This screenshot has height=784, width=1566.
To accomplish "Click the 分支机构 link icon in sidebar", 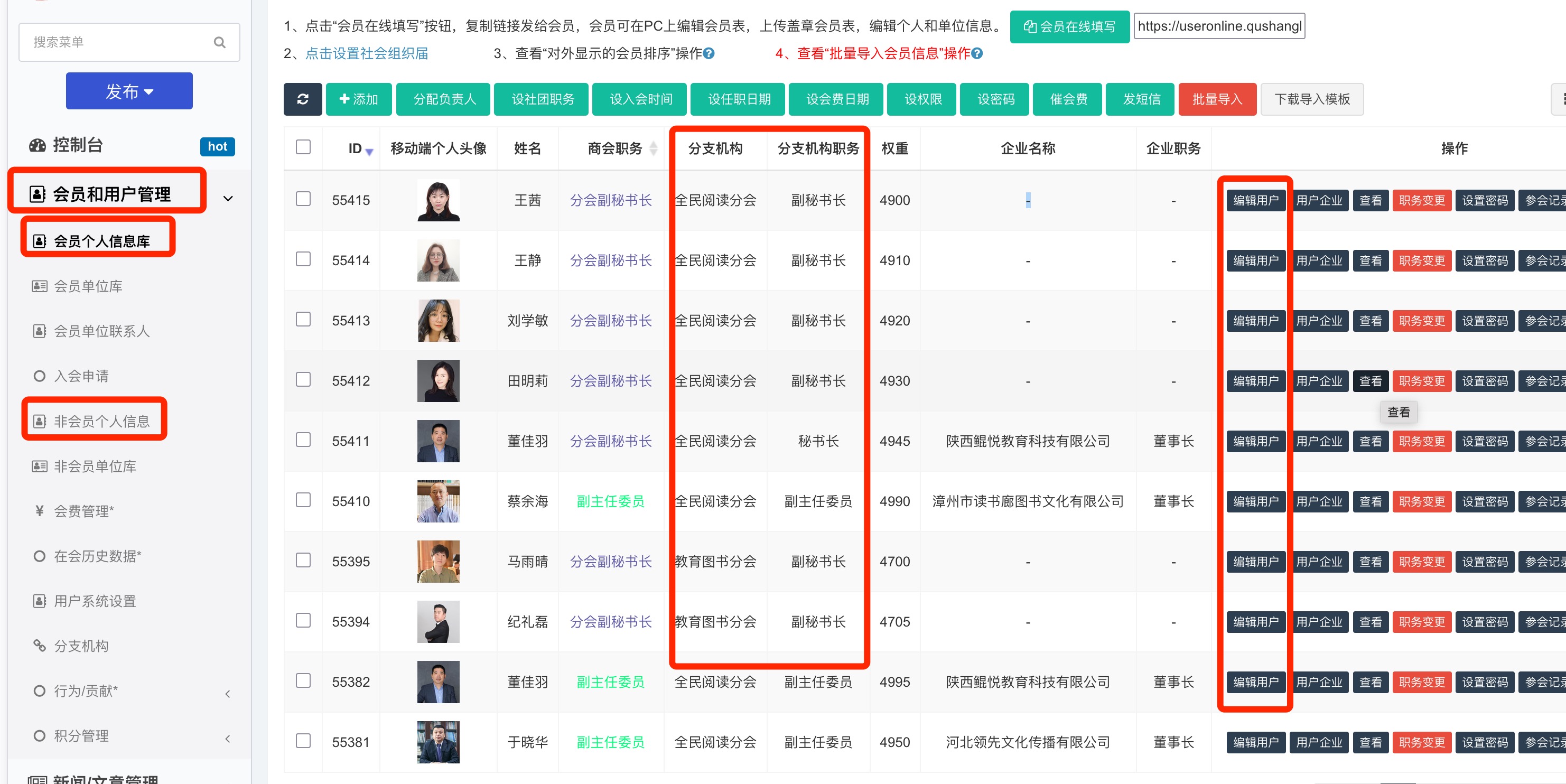I will click(40, 646).
